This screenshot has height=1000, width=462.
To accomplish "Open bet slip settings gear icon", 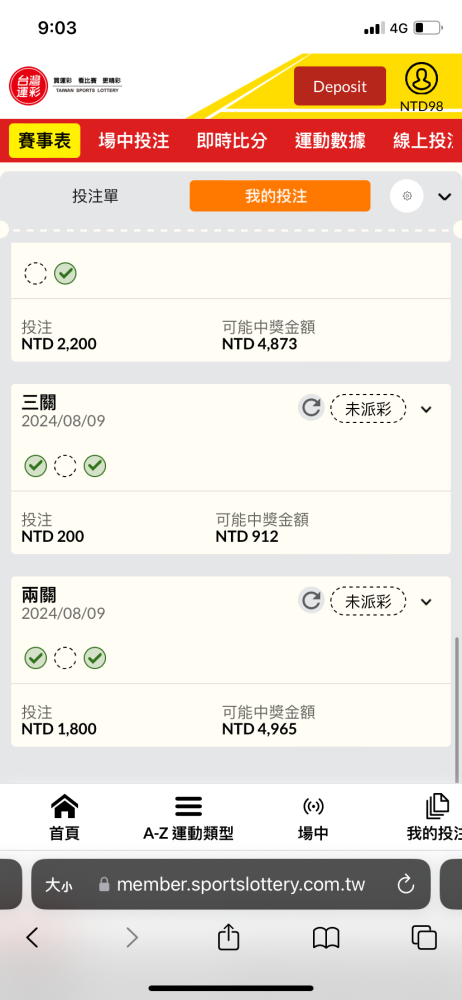I will (407, 196).
